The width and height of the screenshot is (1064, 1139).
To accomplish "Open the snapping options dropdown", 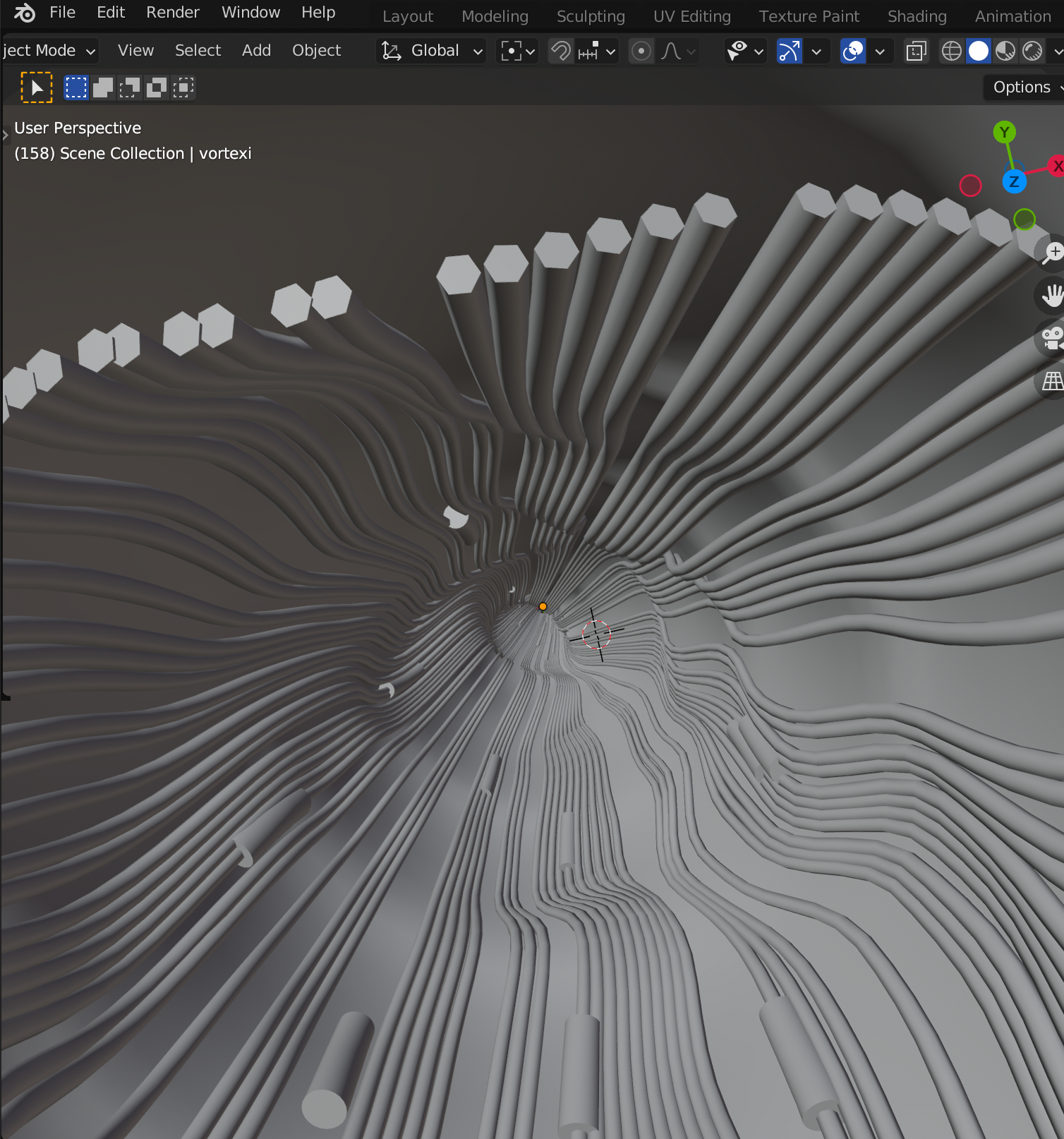I will (597, 51).
